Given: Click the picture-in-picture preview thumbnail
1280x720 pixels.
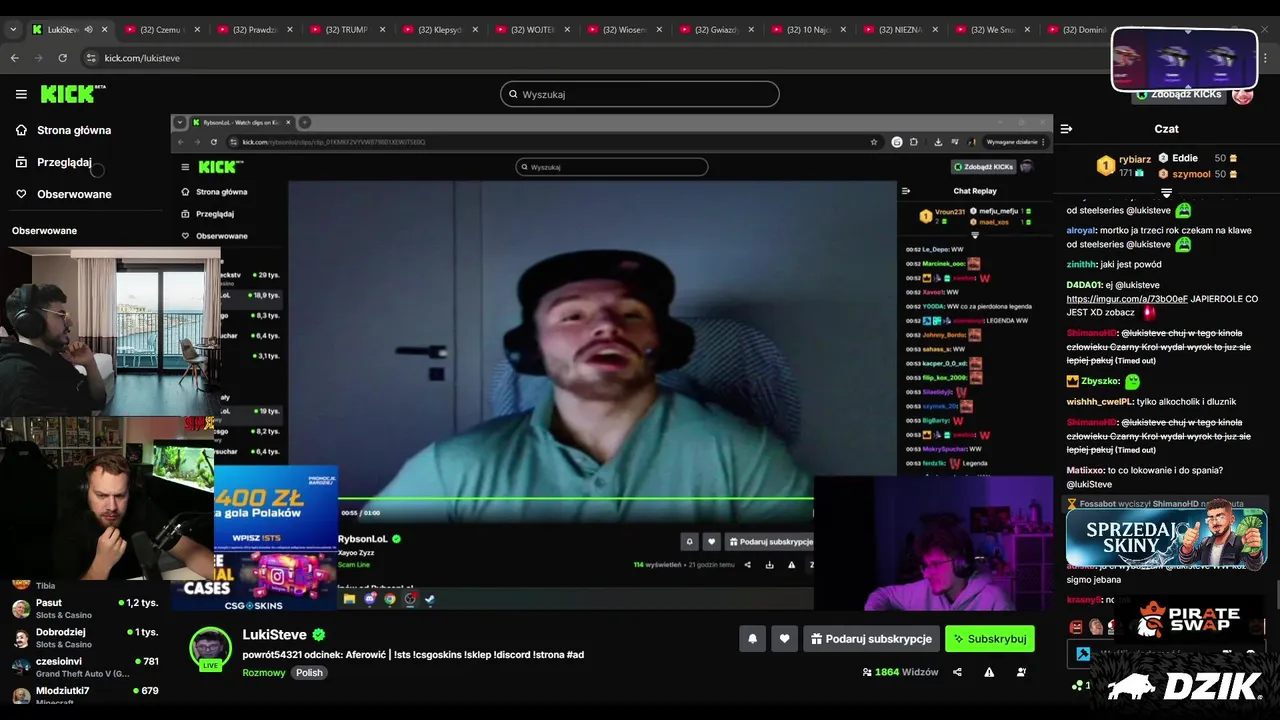Looking at the screenshot, I should 1184,59.
